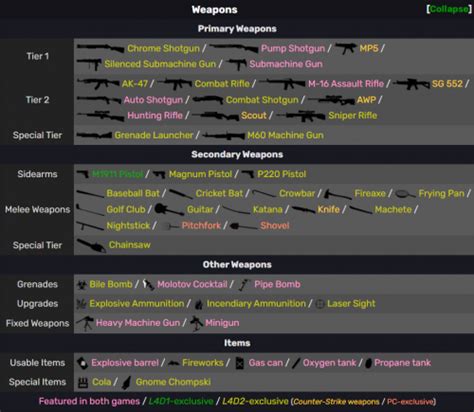The image size is (474, 412).
Task: Open the Pump Shotgun link
Action: (293, 49)
